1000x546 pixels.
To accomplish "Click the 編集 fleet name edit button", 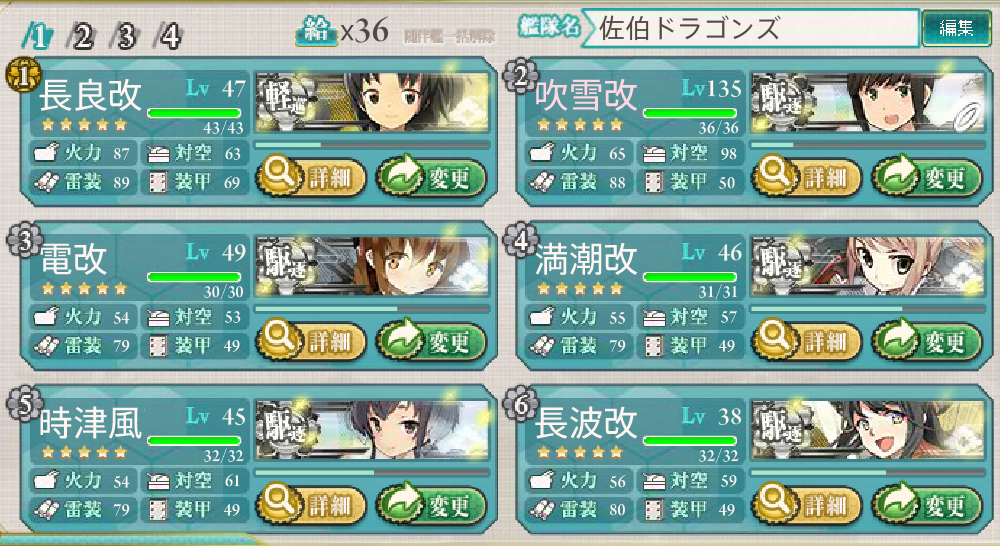I will 956,28.
